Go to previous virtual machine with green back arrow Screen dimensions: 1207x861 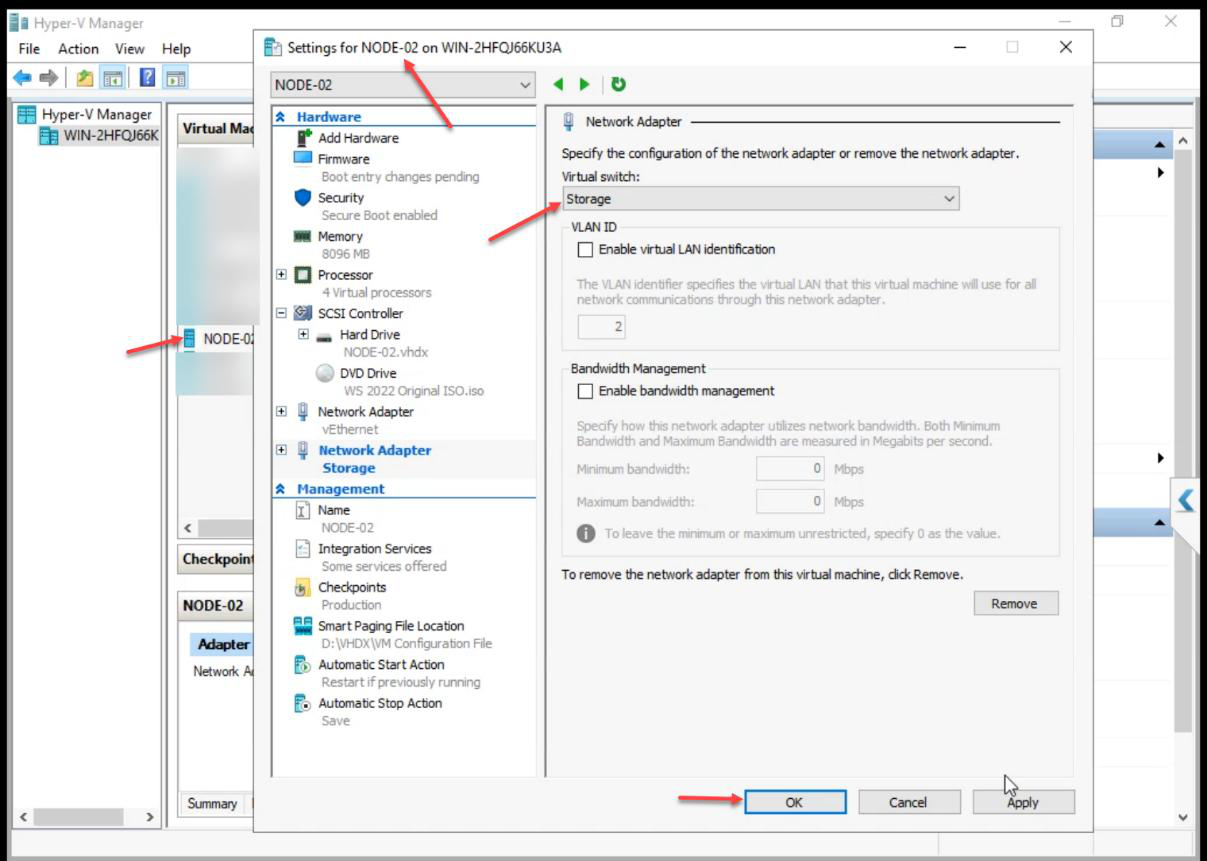pyautogui.click(x=559, y=85)
